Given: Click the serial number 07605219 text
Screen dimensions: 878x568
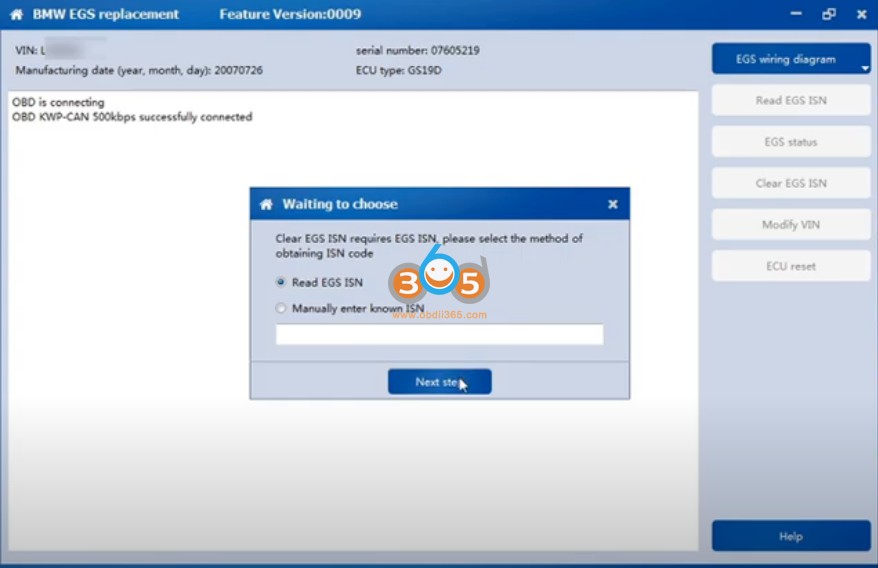Looking at the screenshot, I should pos(418,50).
